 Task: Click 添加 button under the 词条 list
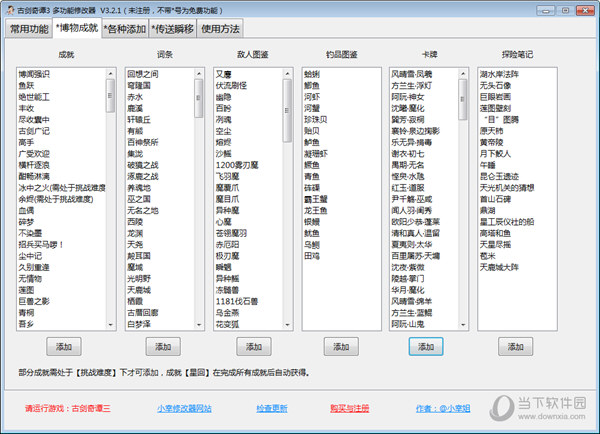pos(163,347)
